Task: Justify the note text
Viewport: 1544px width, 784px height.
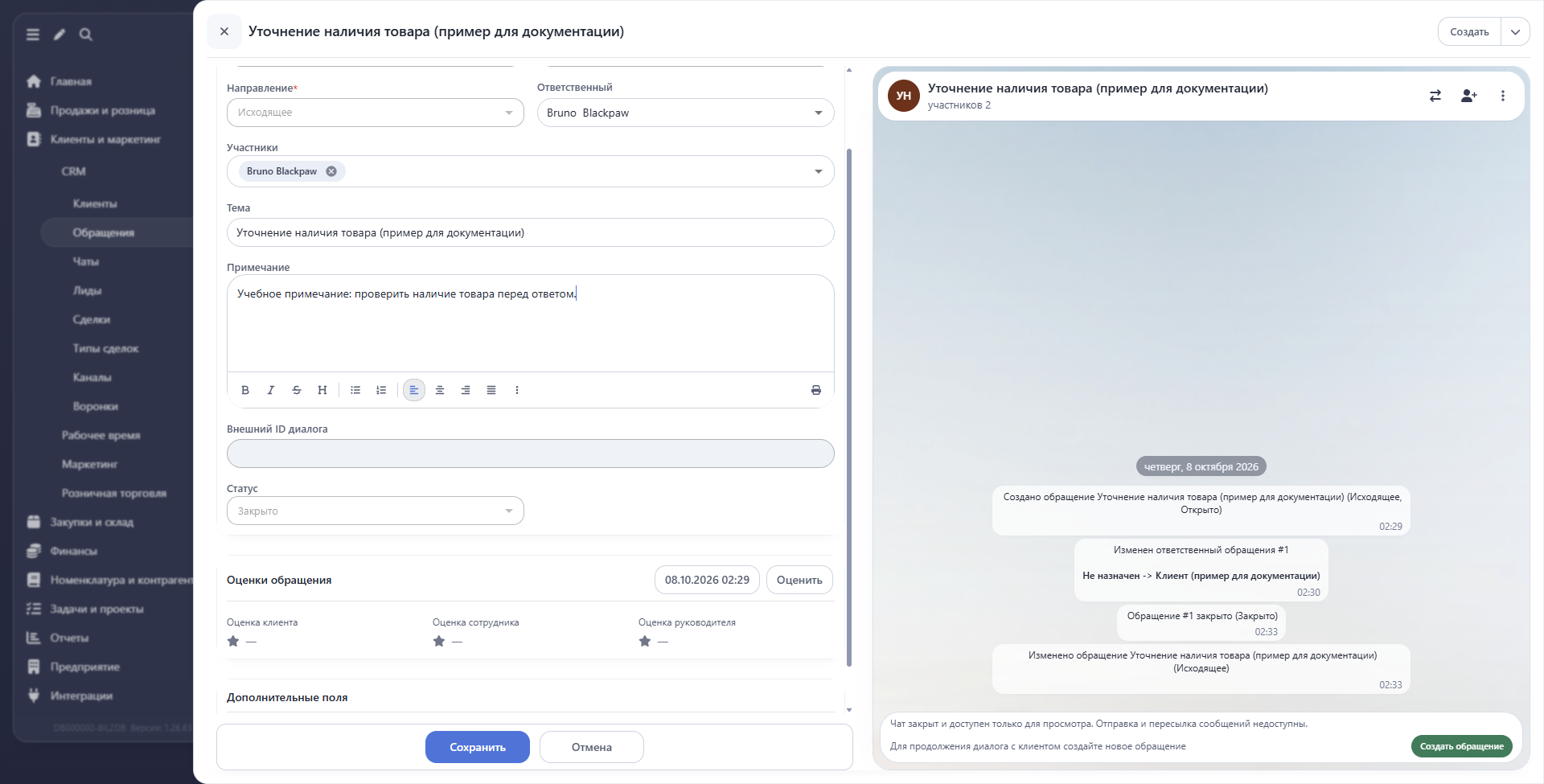Action: (x=491, y=390)
